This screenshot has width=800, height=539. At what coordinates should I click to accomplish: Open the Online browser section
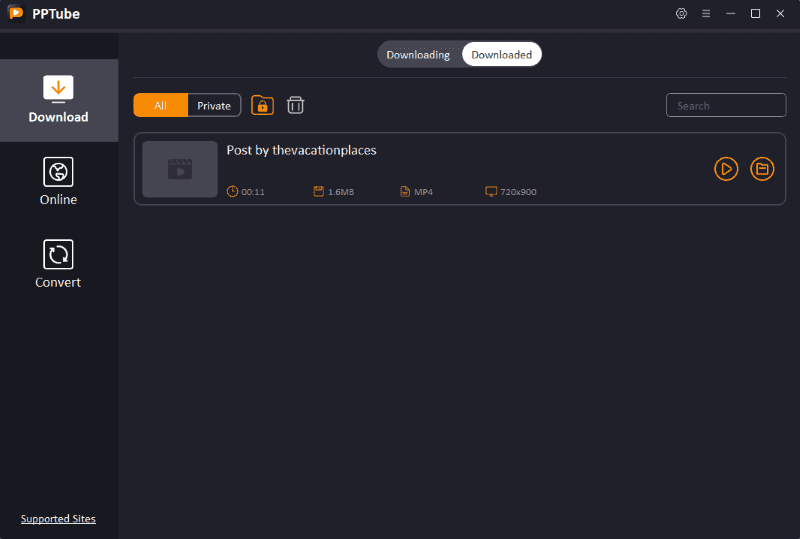coord(58,182)
